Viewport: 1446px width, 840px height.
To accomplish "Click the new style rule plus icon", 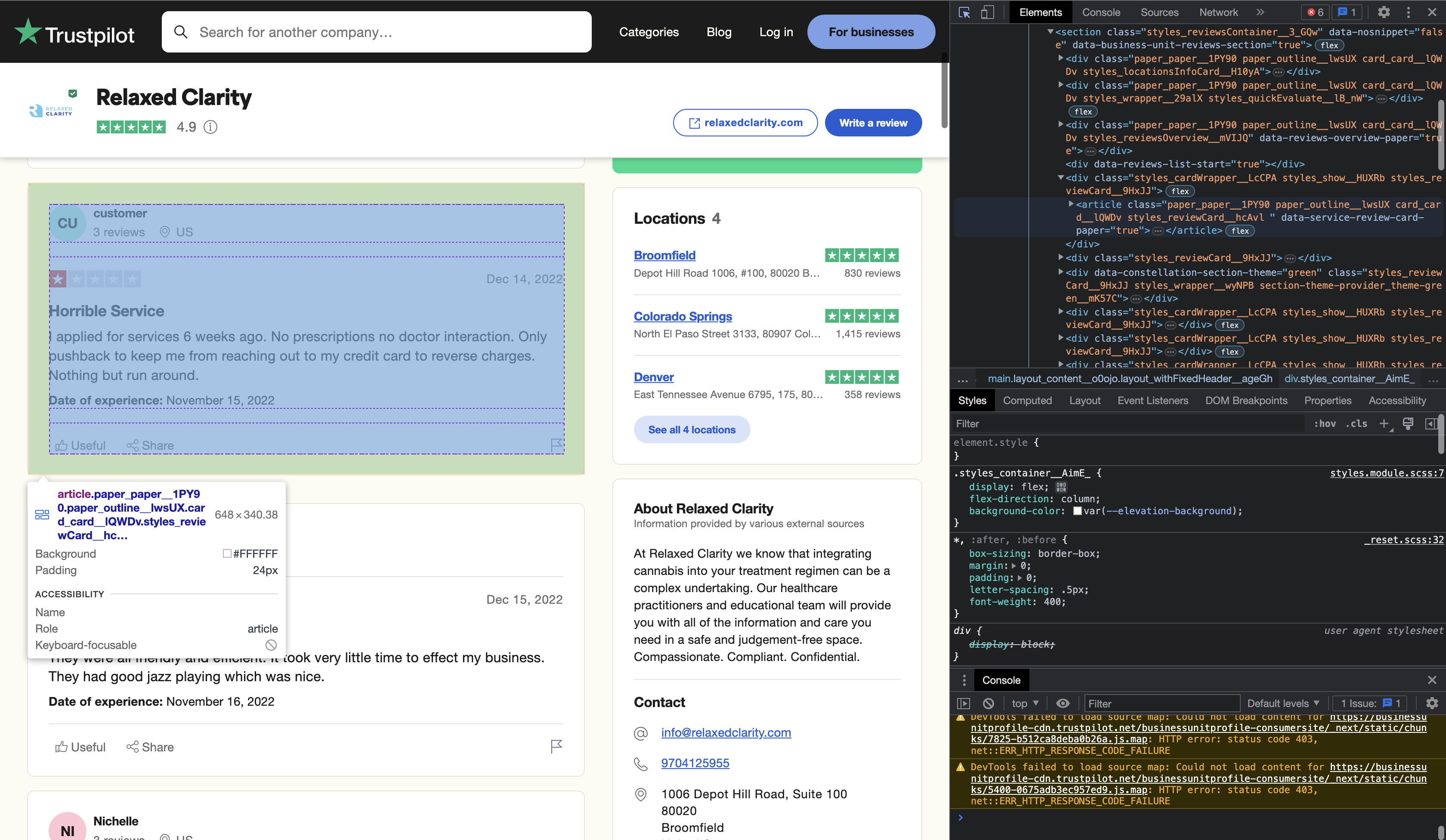I will pos(1384,423).
